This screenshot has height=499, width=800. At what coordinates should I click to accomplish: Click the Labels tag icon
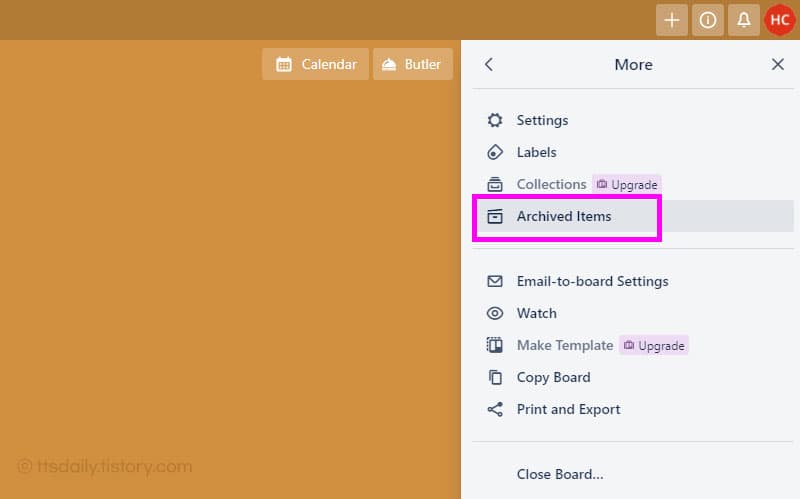coord(494,152)
